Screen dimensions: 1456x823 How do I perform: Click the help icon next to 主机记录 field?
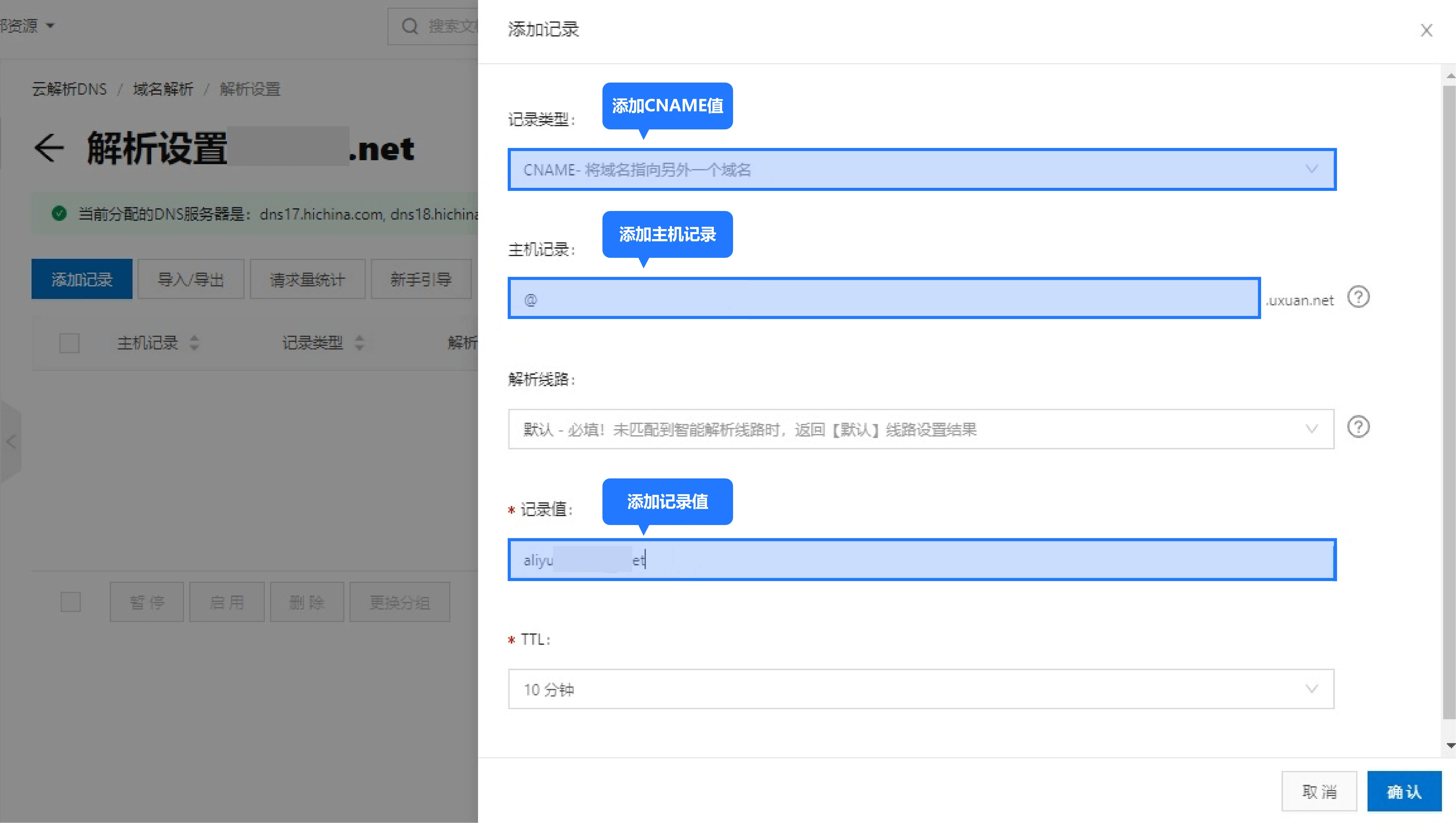pos(1358,297)
